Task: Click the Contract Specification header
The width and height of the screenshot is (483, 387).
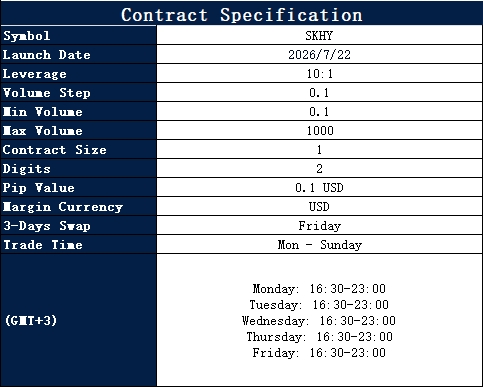Action: (x=241, y=13)
